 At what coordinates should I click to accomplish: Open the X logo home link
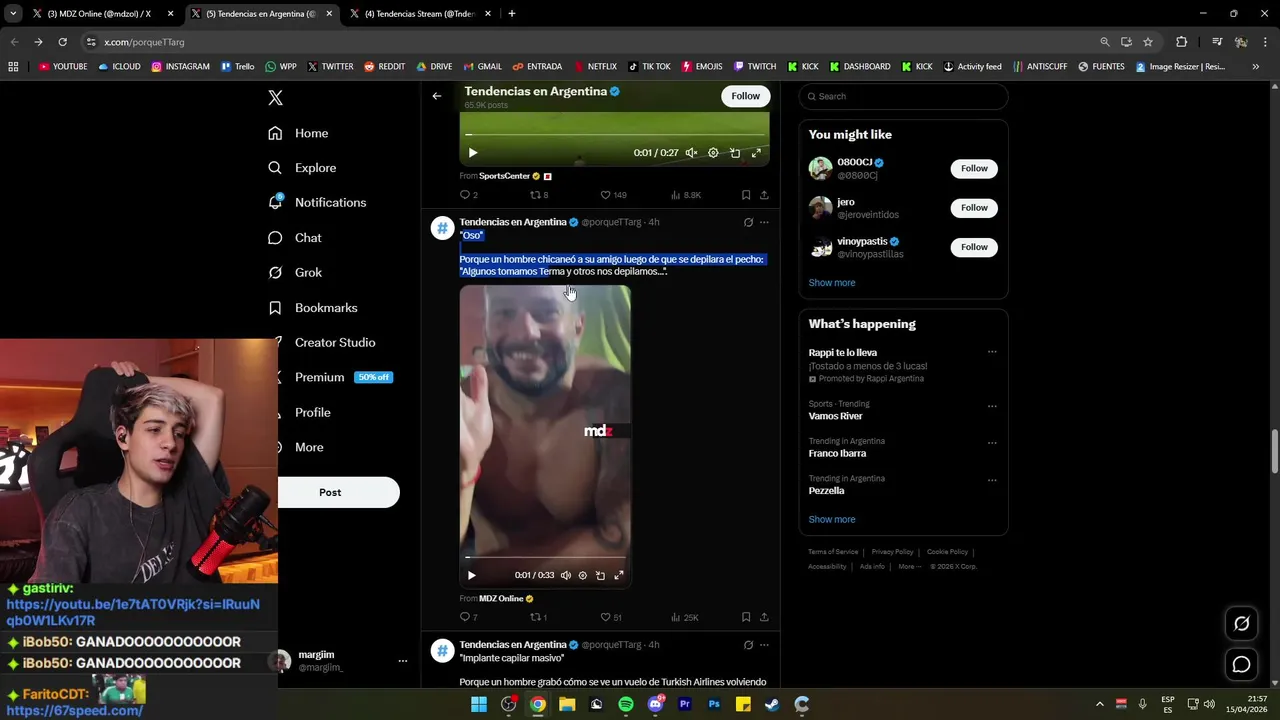(x=275, y=98)
